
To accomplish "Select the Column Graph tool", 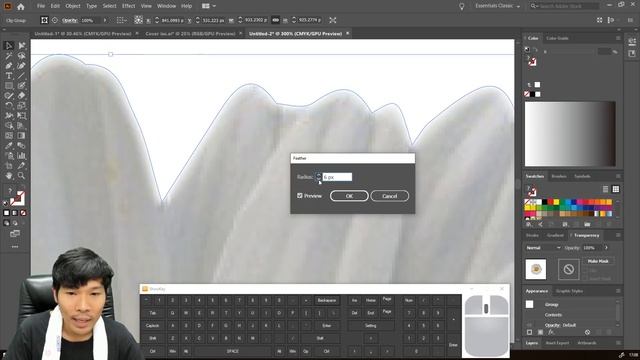I will point(21,156).
